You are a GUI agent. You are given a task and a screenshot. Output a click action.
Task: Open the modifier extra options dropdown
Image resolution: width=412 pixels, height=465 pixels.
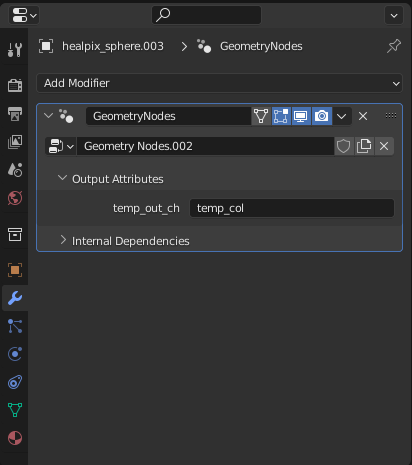(x=342, y=116)
